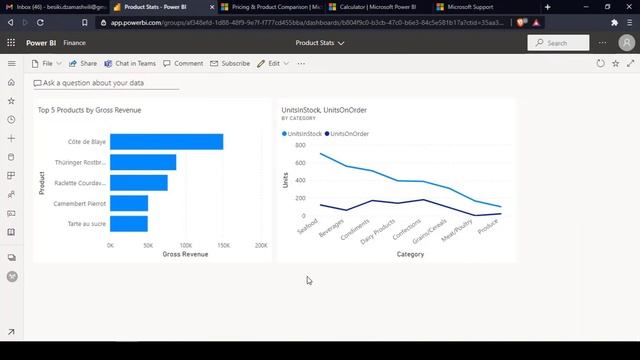Open Recent clock icon in sidebar
The width and height of the screenshot is (640, 360).
coord(11,120)
